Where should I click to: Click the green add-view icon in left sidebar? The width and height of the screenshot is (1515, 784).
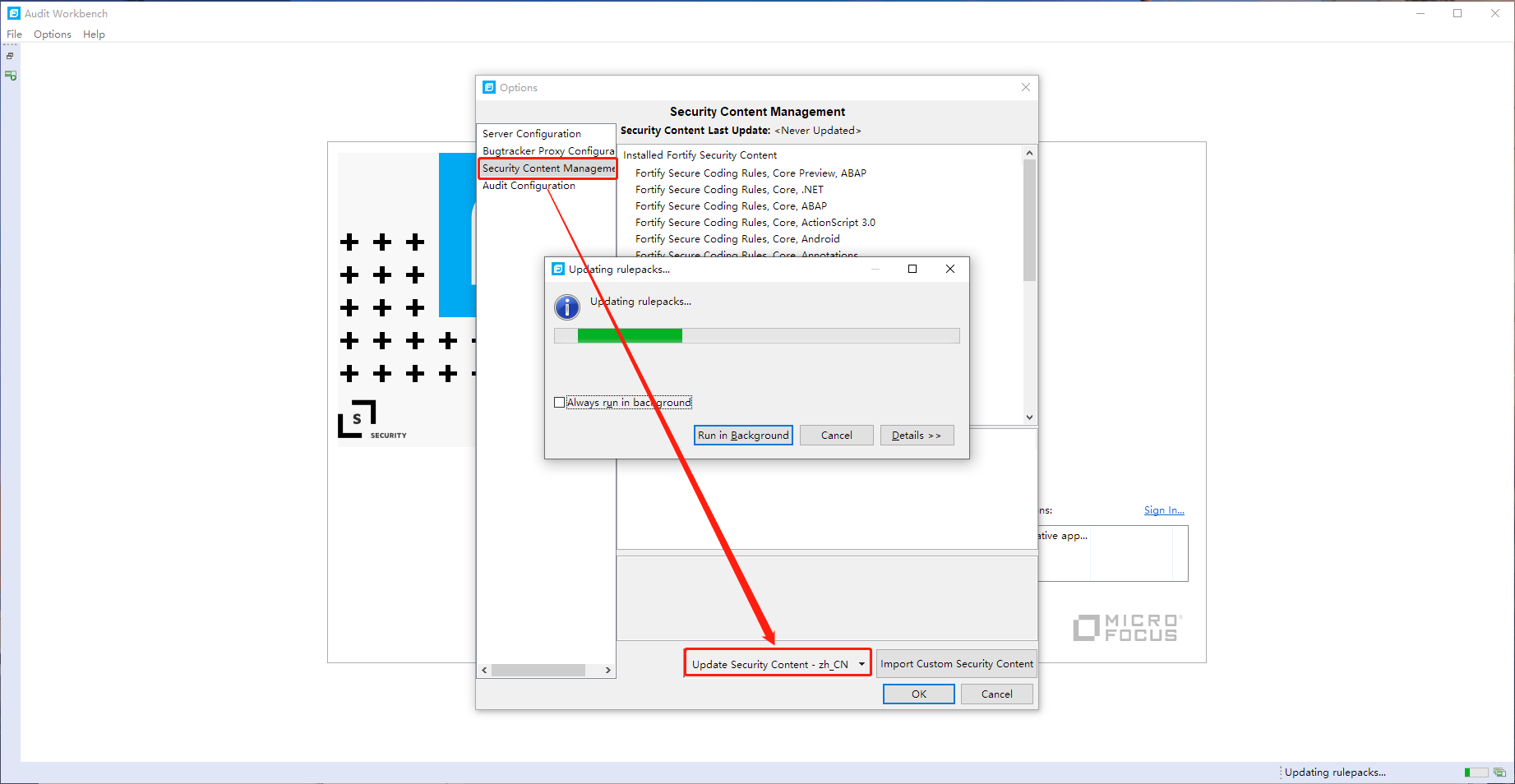[x=11, y=76]
